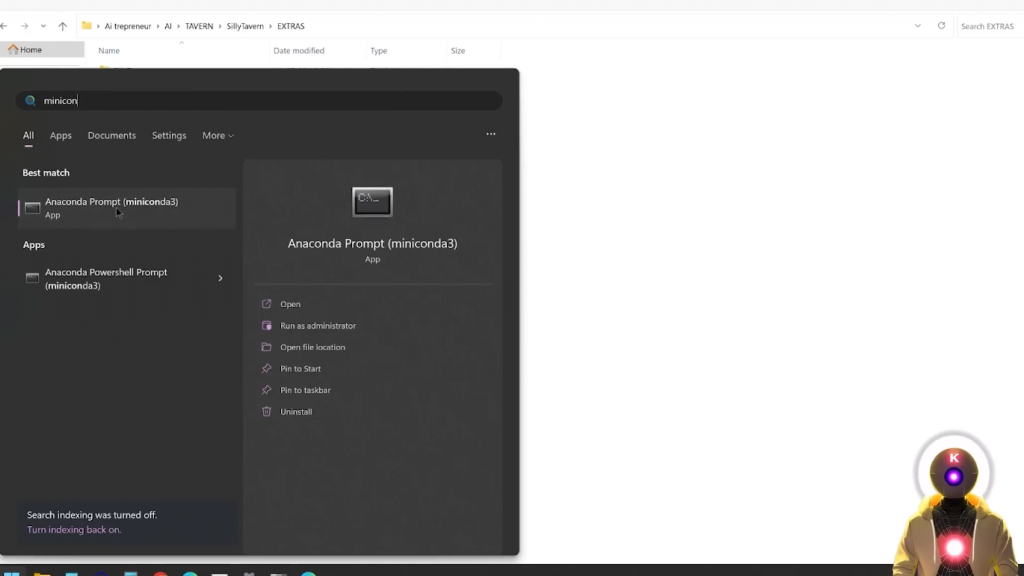
Task: Click 'AI' segment in the address path
Action: [x=168, y=26]
